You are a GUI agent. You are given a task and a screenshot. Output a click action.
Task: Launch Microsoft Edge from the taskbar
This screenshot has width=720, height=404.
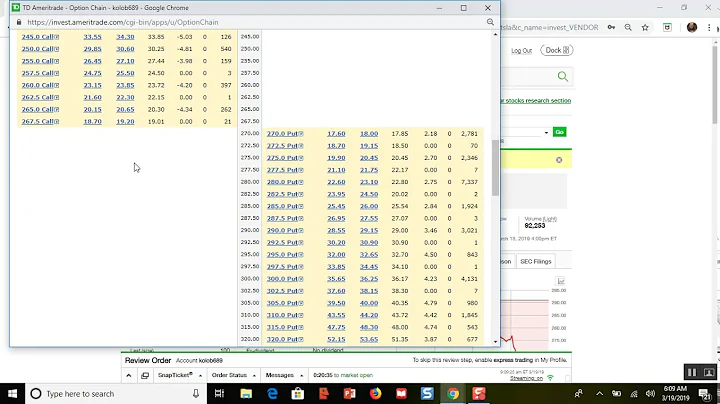tap(272, 393)
